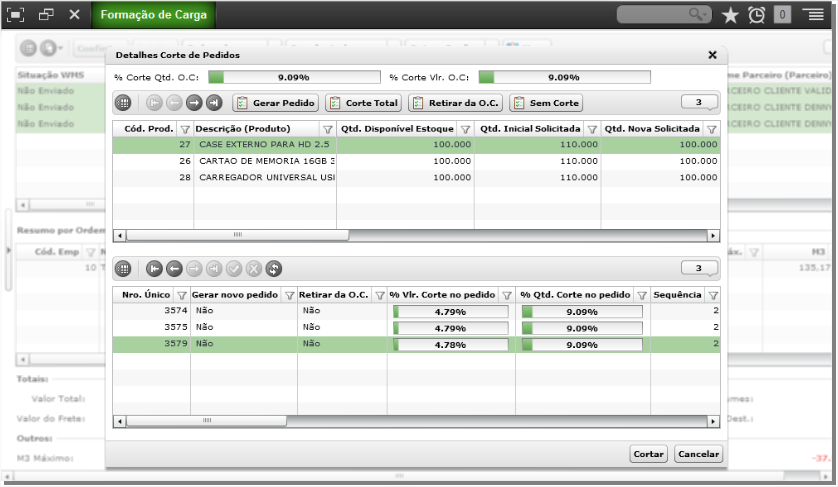Open filter for Qtd. Nova Solicitada column
This screenshot has width=838, height=487.
[711, 129]
